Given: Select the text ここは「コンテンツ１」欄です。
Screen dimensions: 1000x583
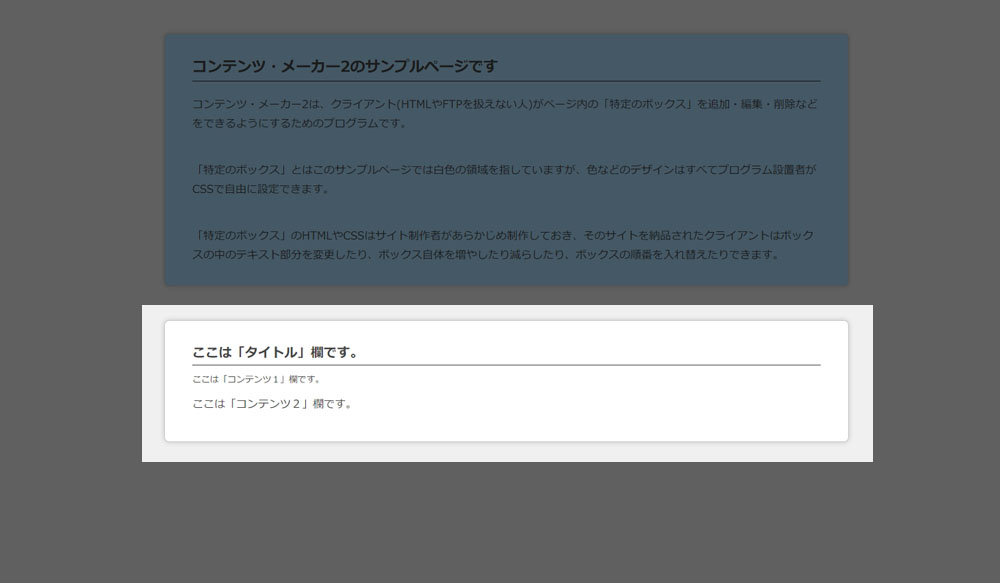Looking at the screenshot, I should coord(257,379).
